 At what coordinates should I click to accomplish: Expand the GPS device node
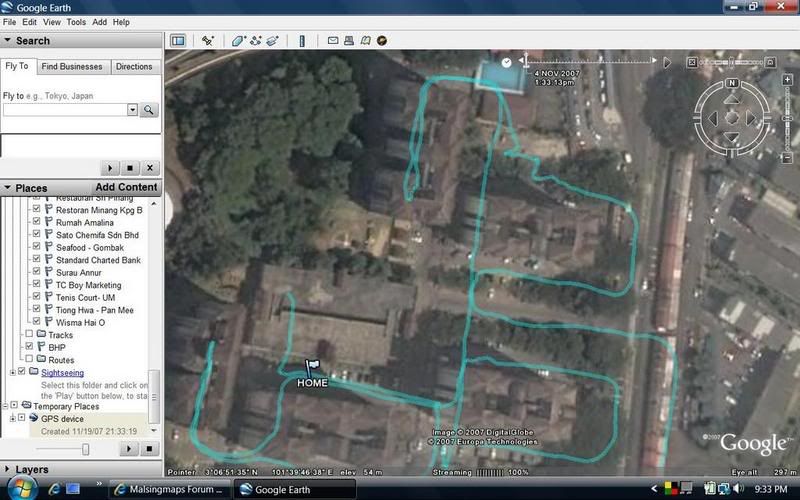click(13, 418)
